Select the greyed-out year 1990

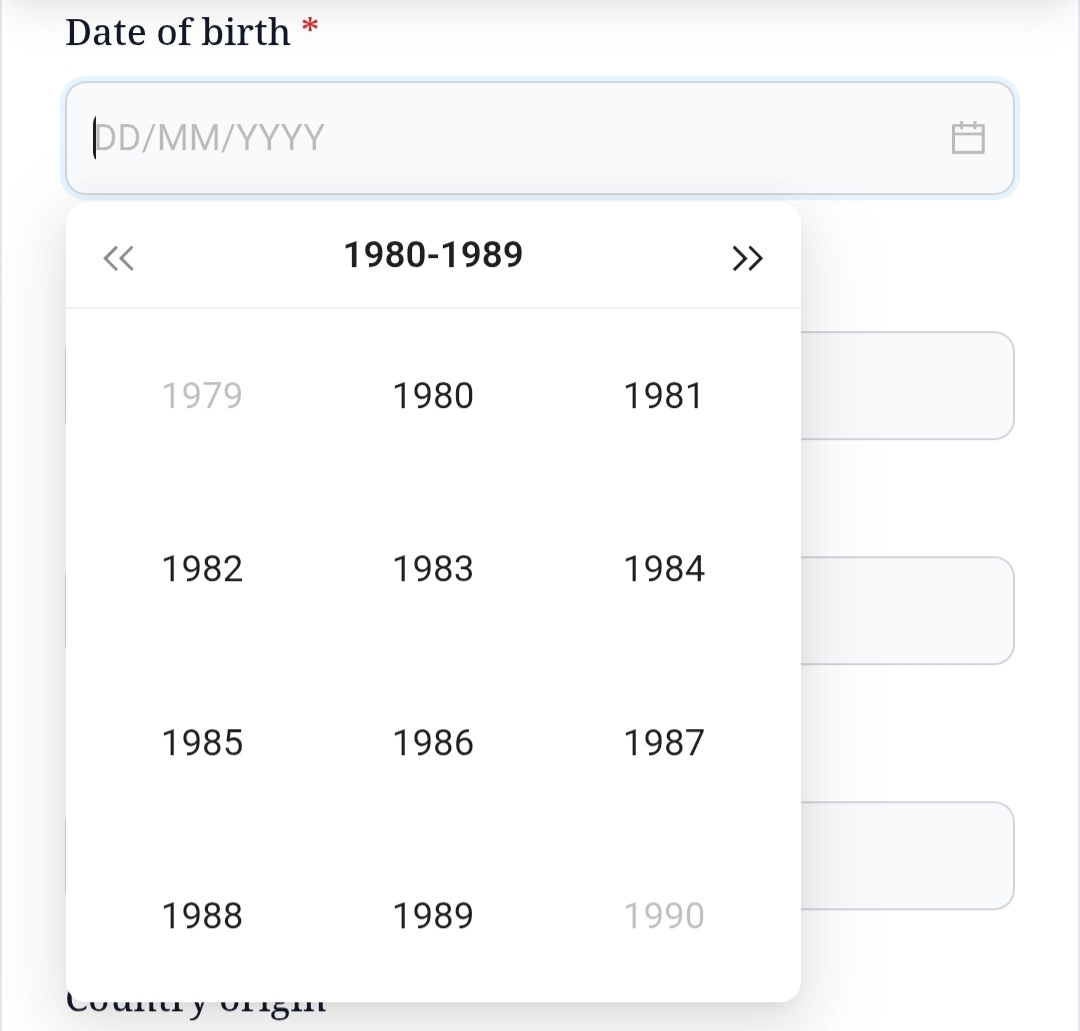tap(664, 916)
